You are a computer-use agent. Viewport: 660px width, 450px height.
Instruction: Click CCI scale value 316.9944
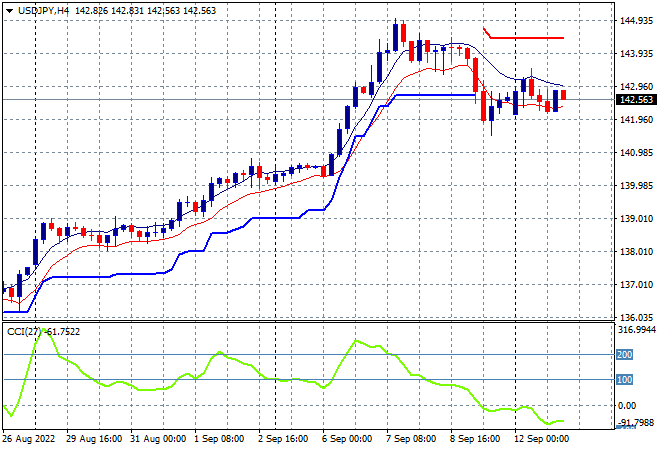click(x=637, y=330)
